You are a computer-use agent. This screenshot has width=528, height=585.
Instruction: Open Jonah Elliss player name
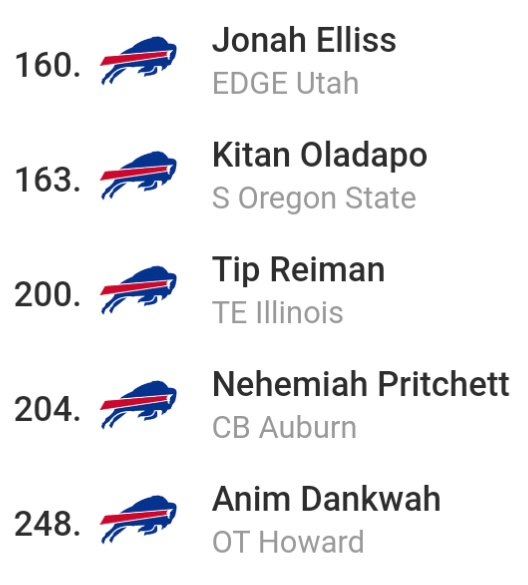[x=304, y=40]
